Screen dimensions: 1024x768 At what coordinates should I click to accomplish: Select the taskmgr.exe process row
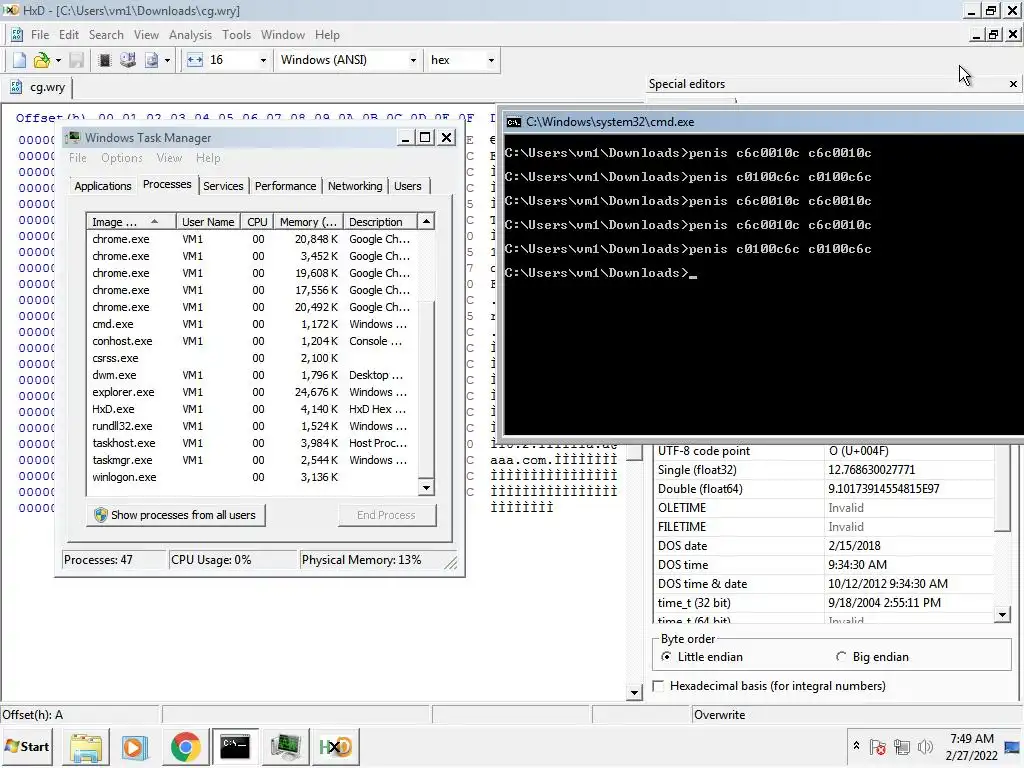252,460
